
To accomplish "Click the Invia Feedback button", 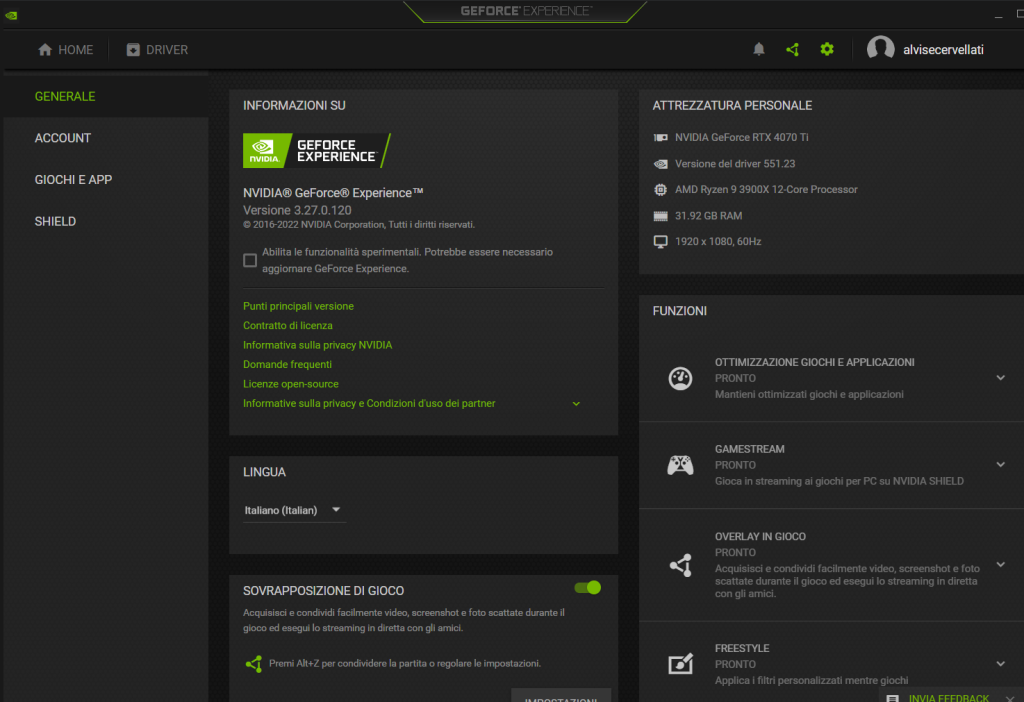I will pos(948,697).
